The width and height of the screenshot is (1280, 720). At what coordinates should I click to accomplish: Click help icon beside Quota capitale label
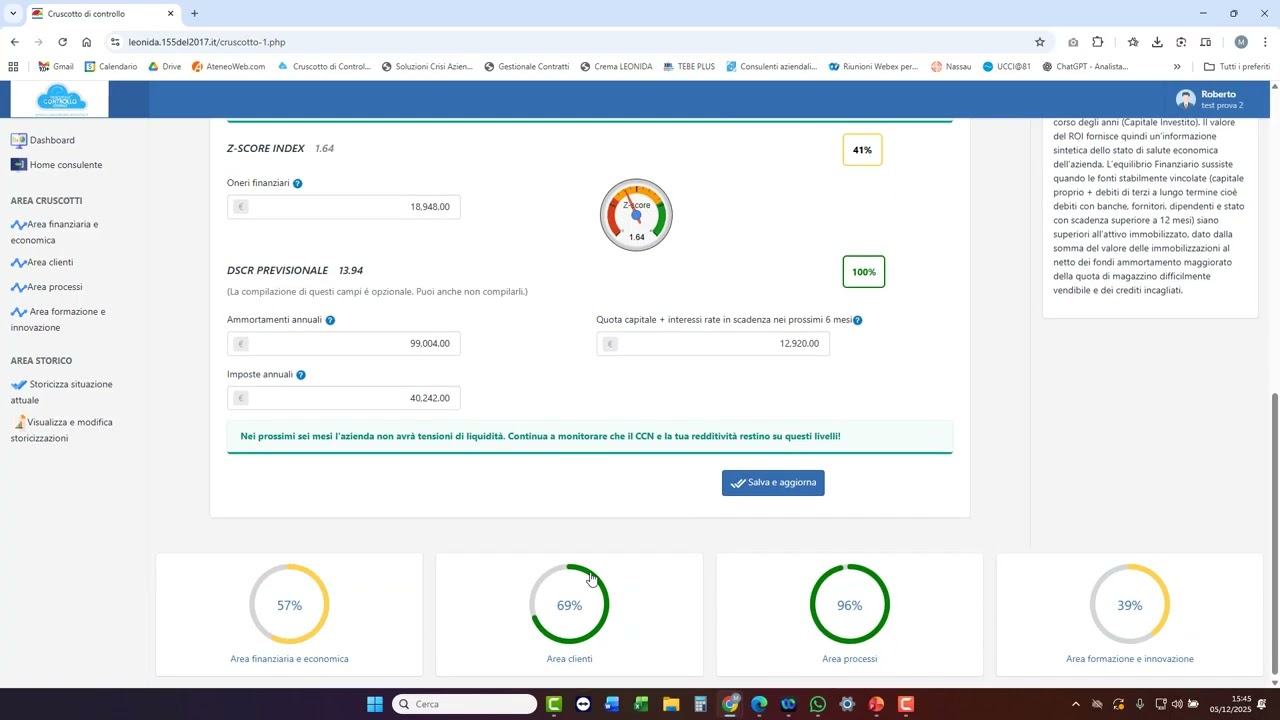point(858,321)
